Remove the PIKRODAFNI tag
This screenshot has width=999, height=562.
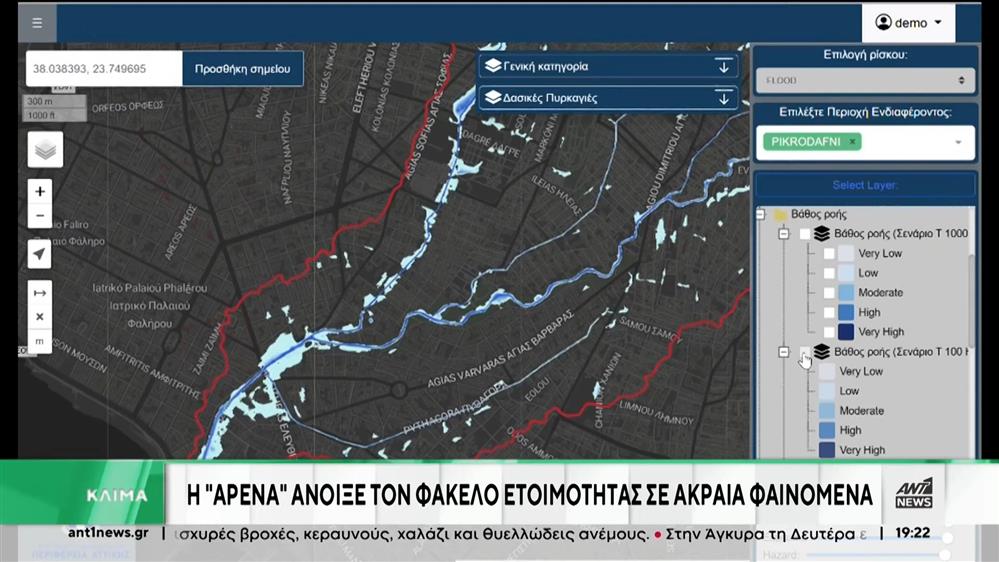coord(852,142)
